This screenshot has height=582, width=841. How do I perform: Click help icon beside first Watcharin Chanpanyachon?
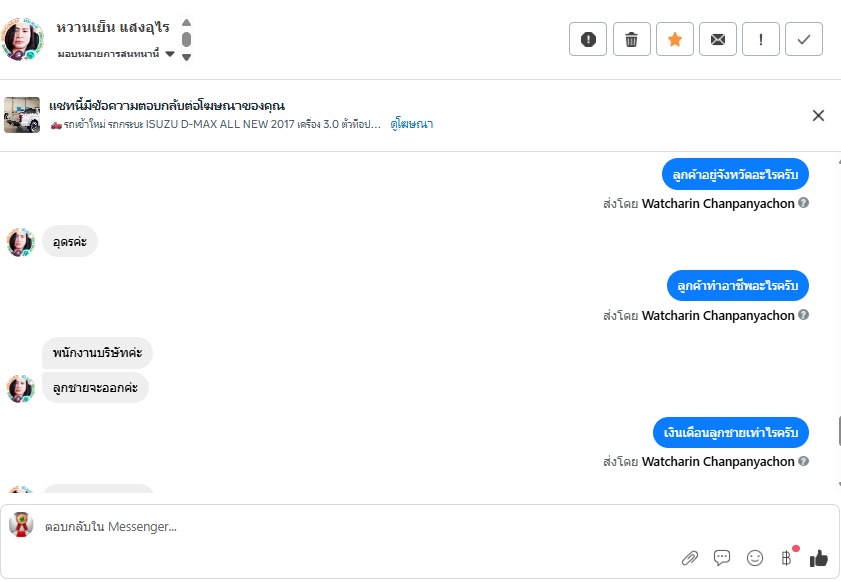(803, 203)
